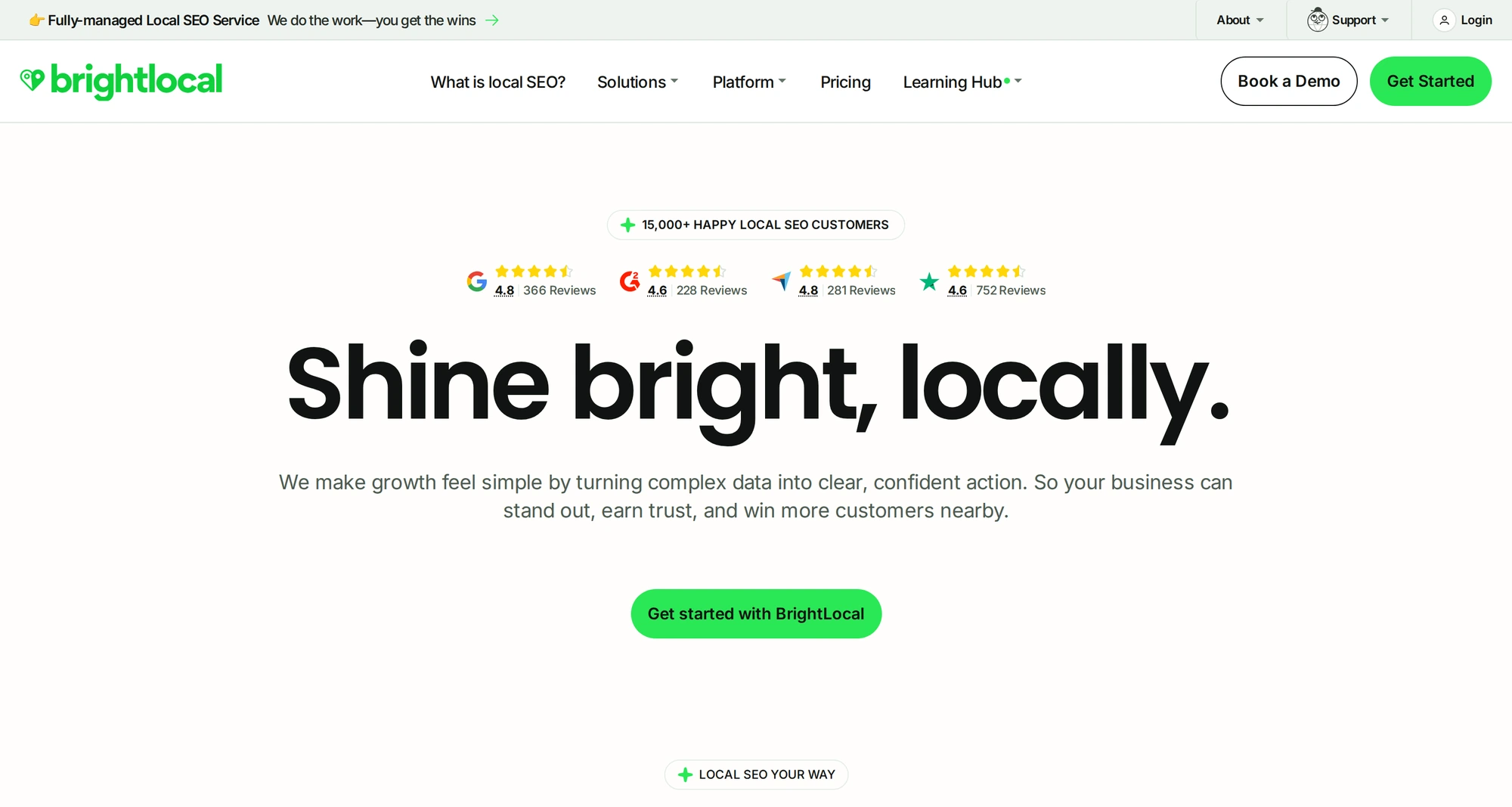The width and height of the screenshot is (1512, 807).
Task: Click the Trustpilot star logo
Action: [x=929, y=282]
